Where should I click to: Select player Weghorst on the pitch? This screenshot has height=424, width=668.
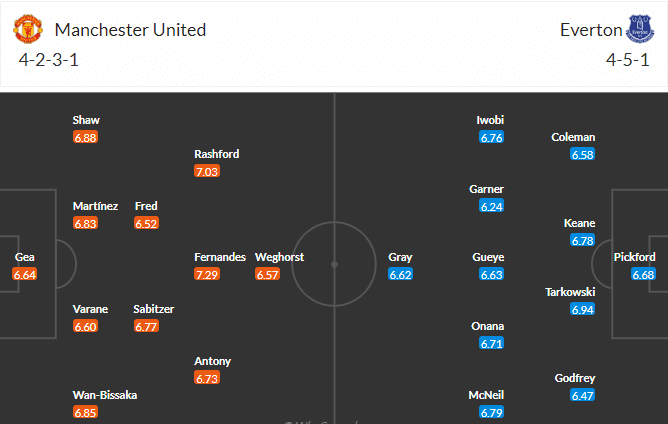point(279,257)
